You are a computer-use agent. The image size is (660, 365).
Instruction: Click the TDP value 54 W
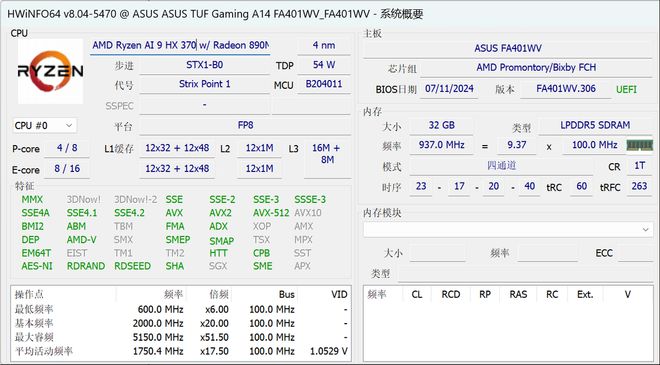pos(324,65)
